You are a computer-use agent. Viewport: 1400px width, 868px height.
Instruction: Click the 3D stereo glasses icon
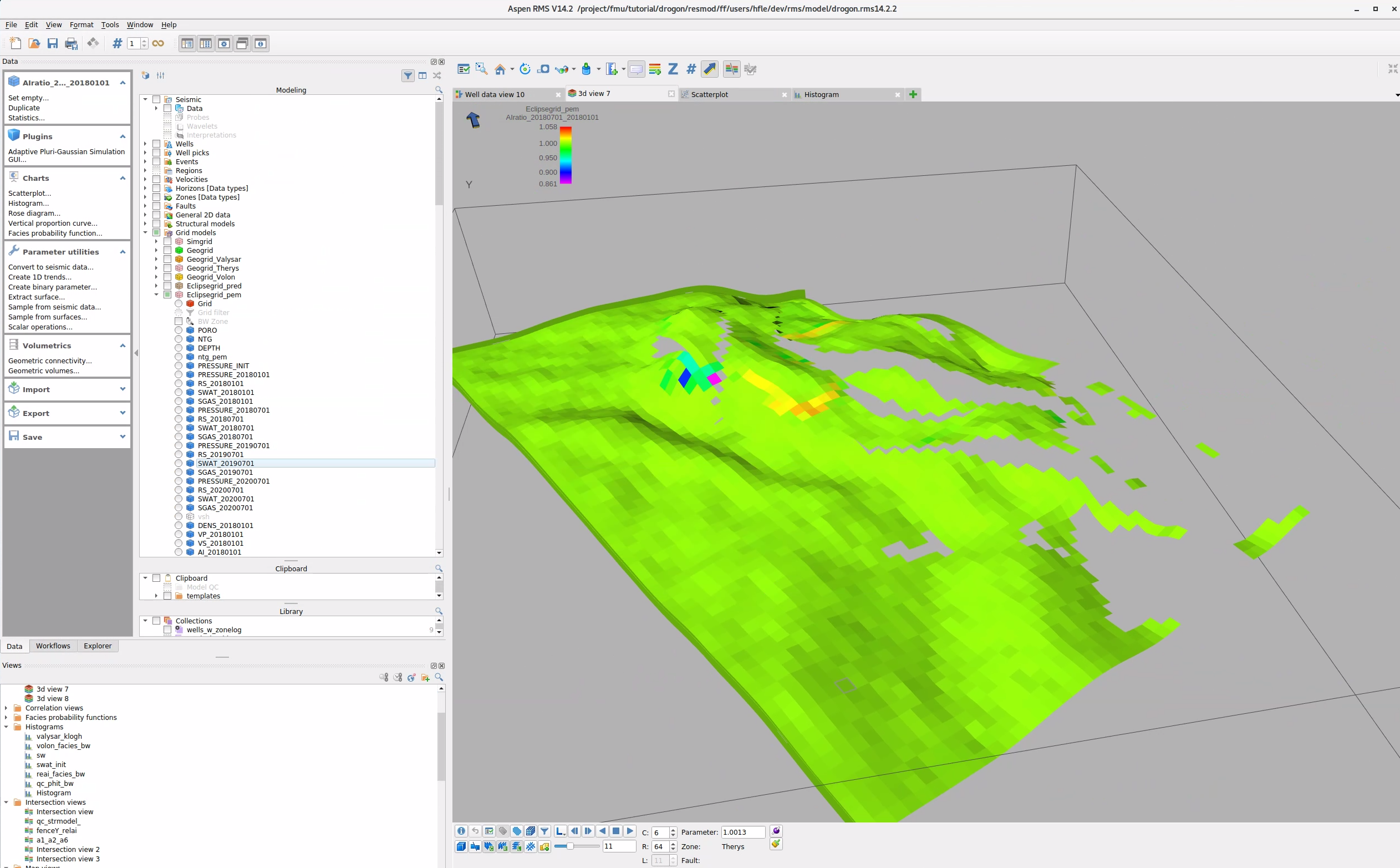[562, 69]
